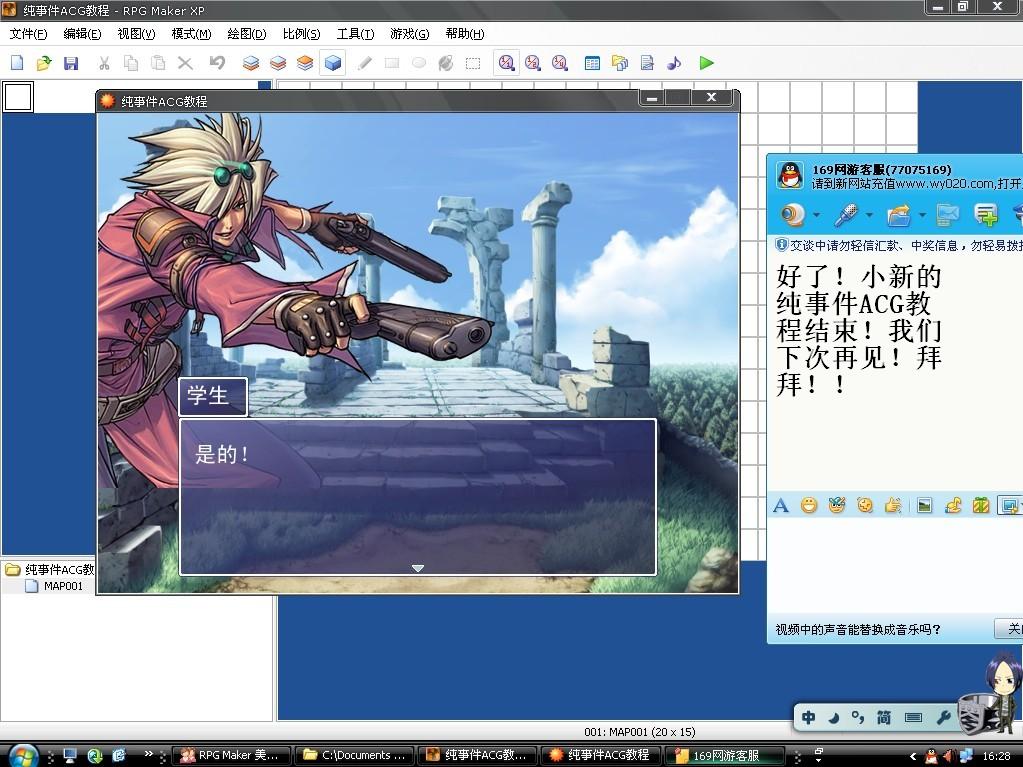Open the Script Editor icon
The width and height of the screenshot is (1023, 767).
coord(647,63)
